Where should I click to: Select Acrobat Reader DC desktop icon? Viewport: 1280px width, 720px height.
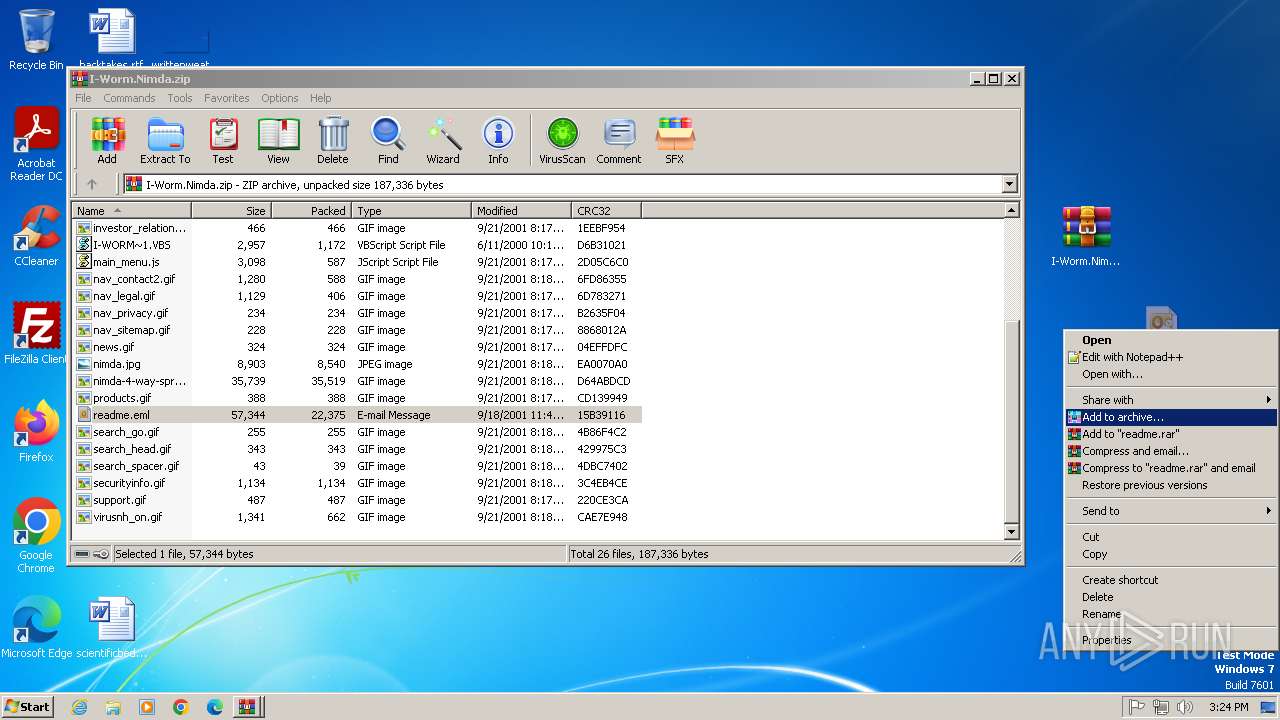pos(36,144)
